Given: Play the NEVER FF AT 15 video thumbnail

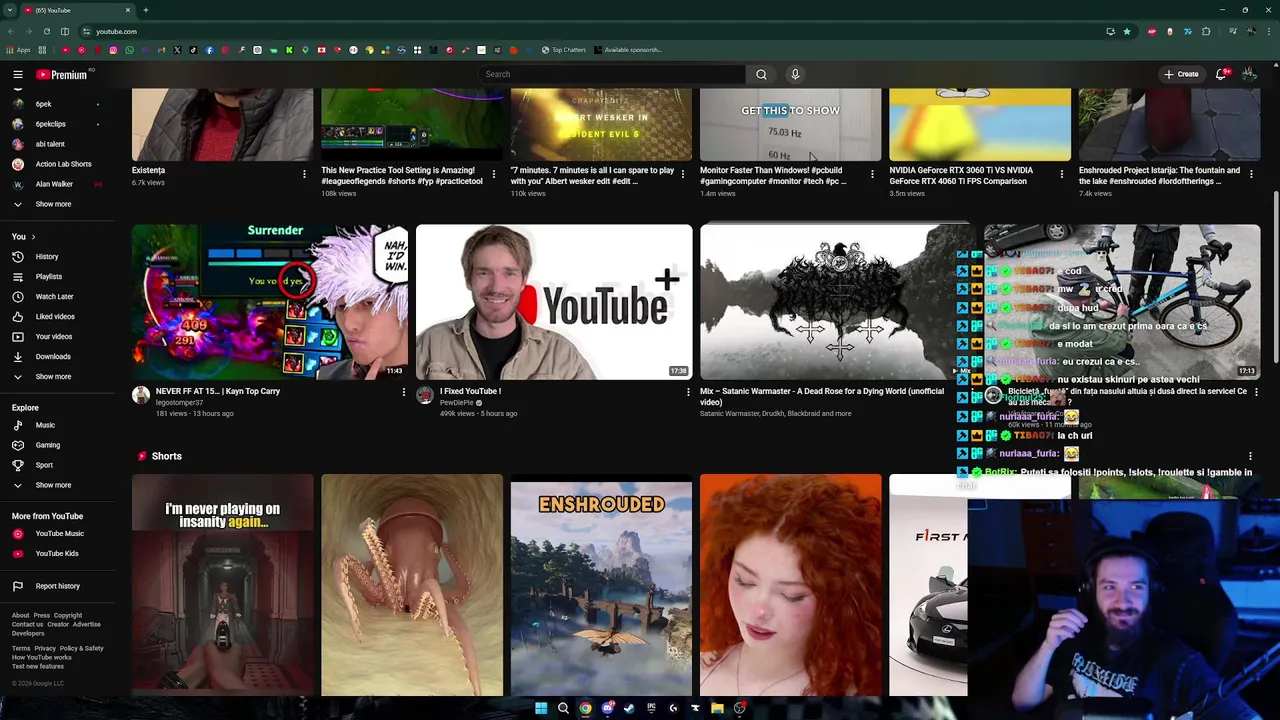Looking at the screenshot, I should (270, 302).
